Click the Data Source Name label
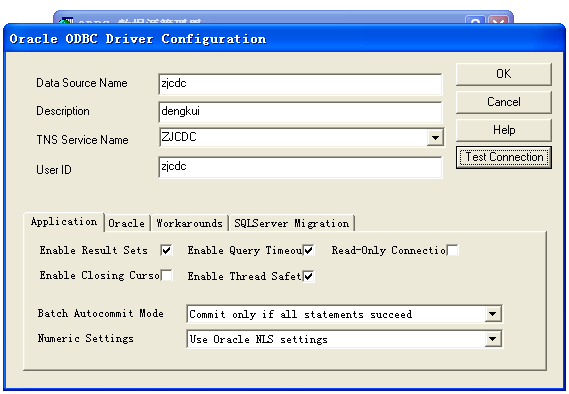The width and height of the screenshot is (569, 394). point(82,83)
